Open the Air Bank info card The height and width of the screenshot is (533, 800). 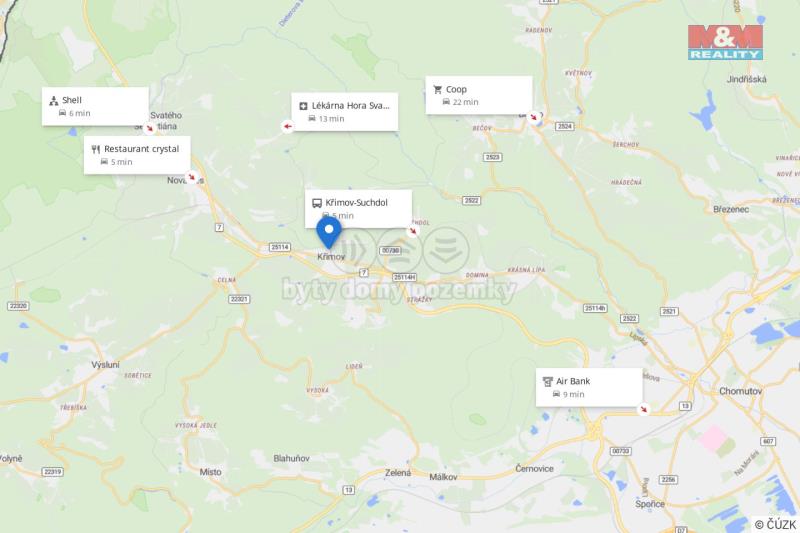[589, 387]
